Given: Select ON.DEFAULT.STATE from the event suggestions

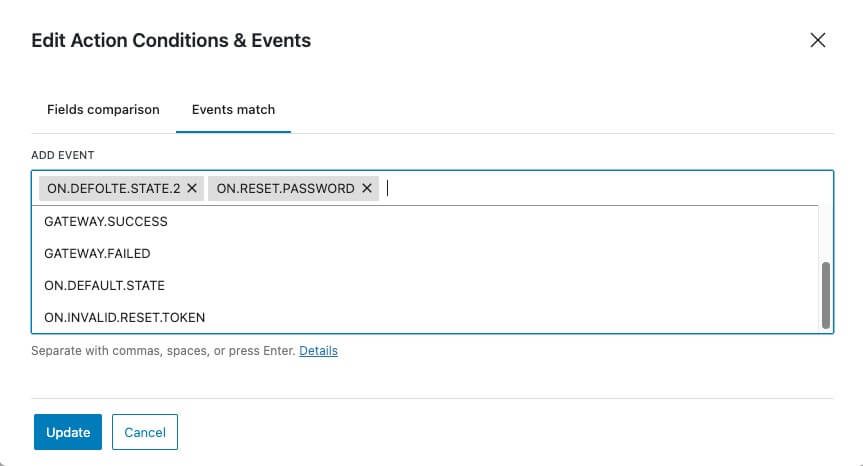Looking at the screenshot, I should click(104, 285).
